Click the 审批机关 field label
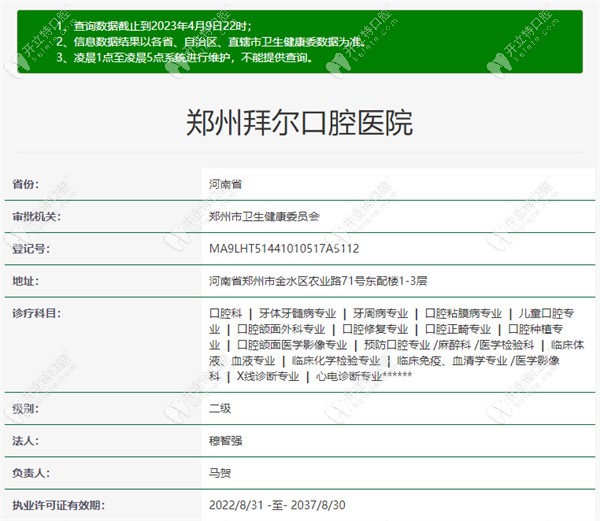 coord(36,217)
